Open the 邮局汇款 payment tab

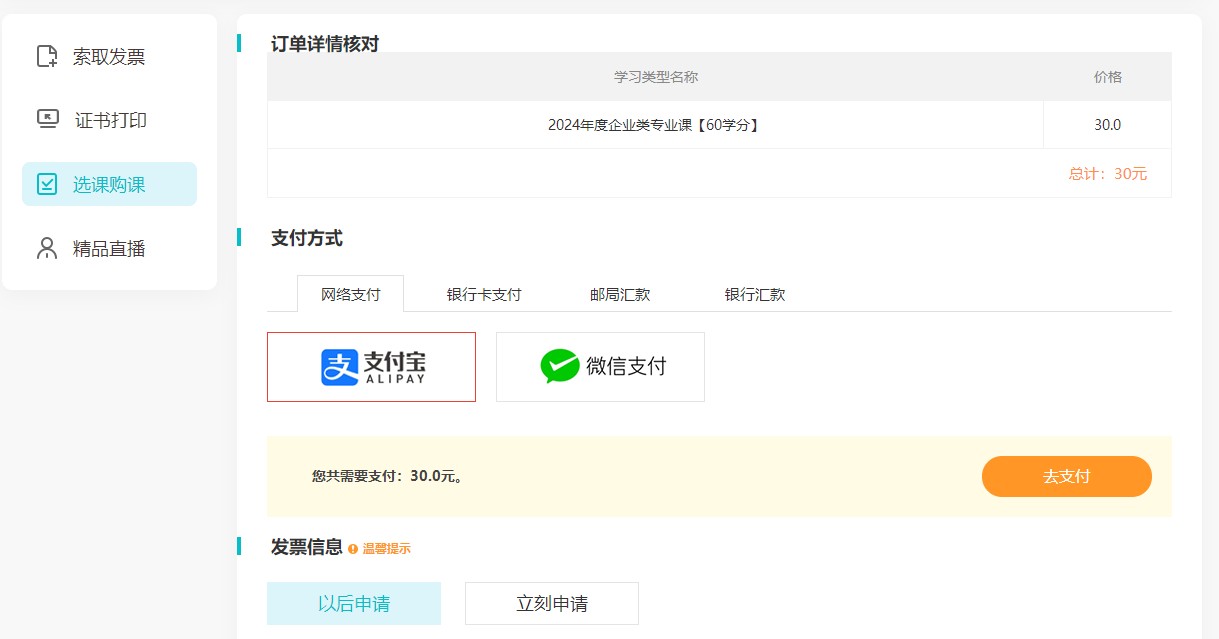point(620,295)
